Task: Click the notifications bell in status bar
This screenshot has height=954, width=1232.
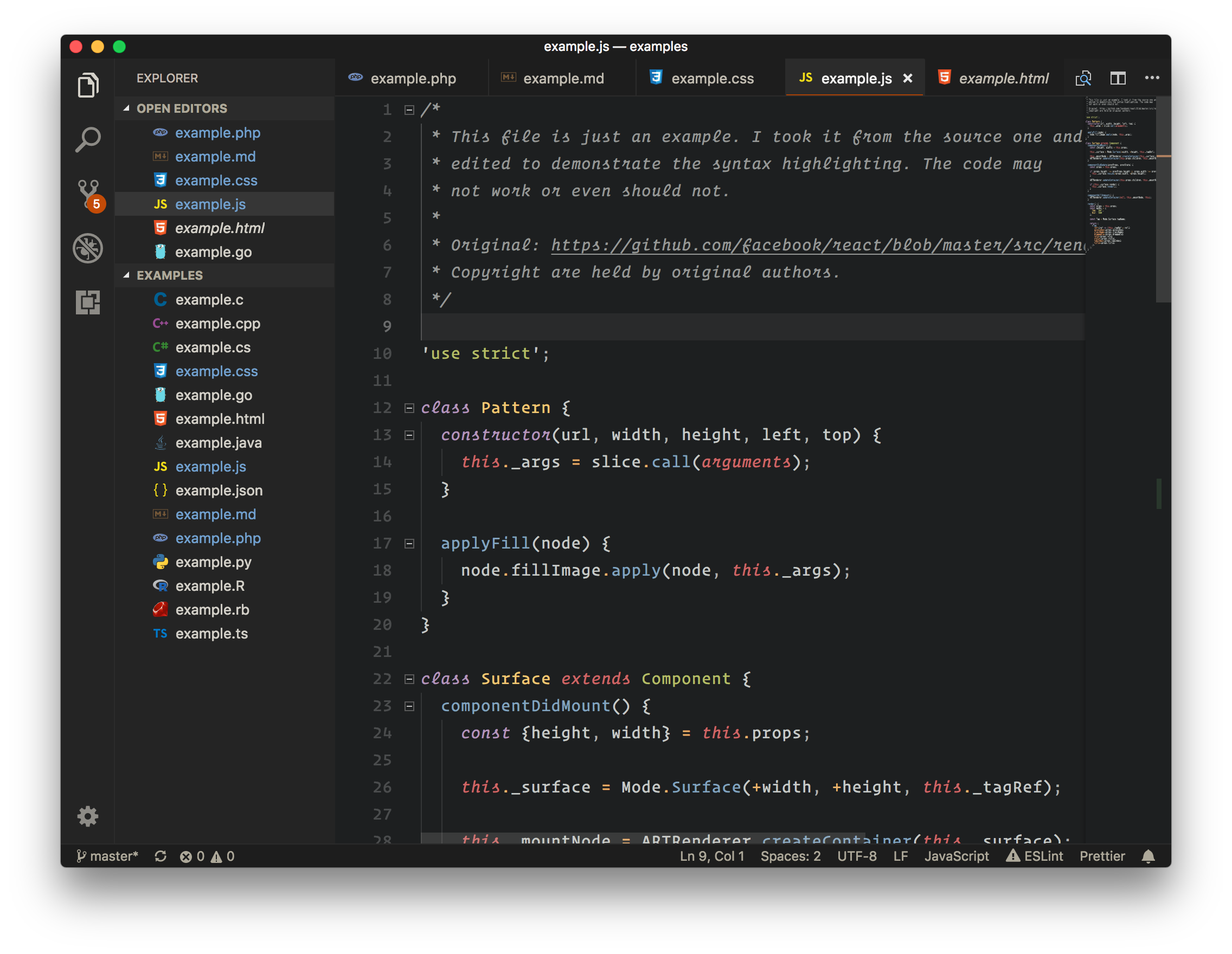Action: (x=1148, y=856)
